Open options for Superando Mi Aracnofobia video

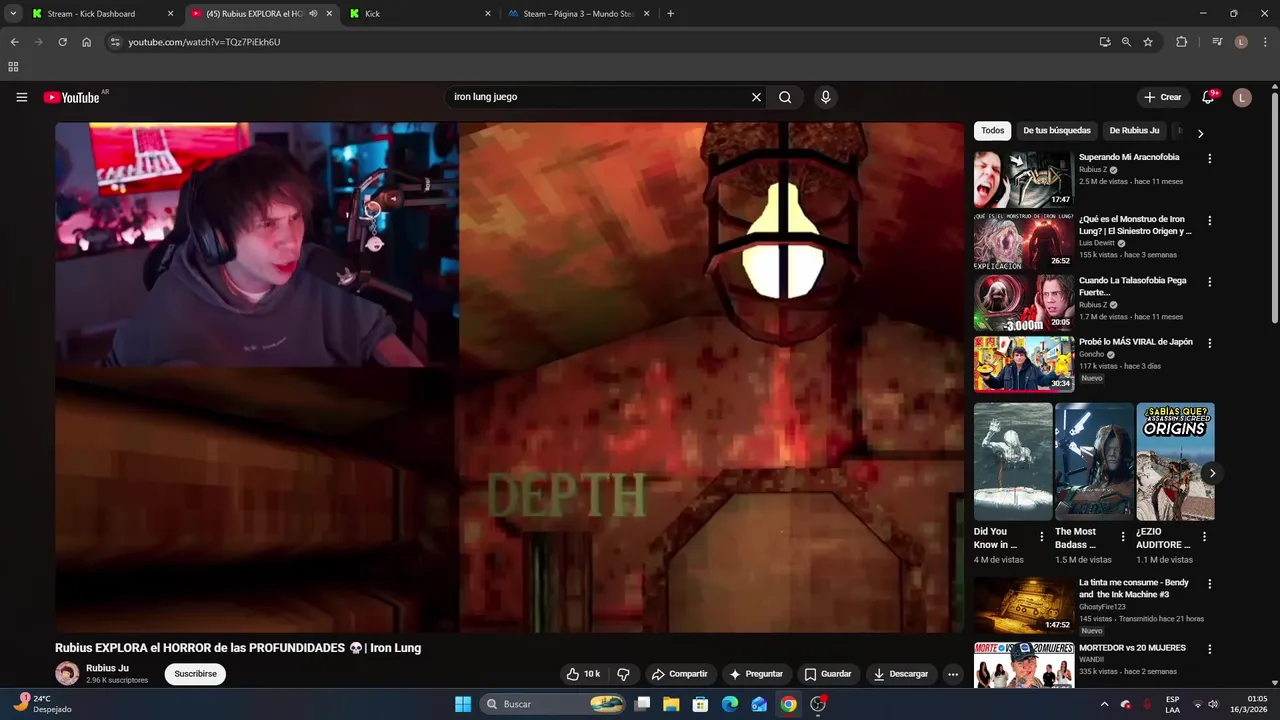[1210, 158]
